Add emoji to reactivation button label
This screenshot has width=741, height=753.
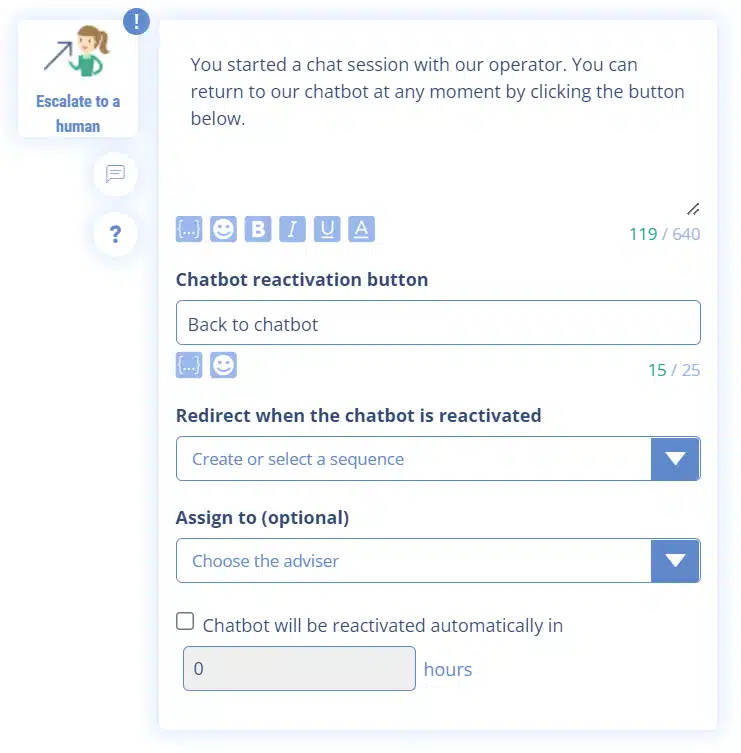pos(224,365)
